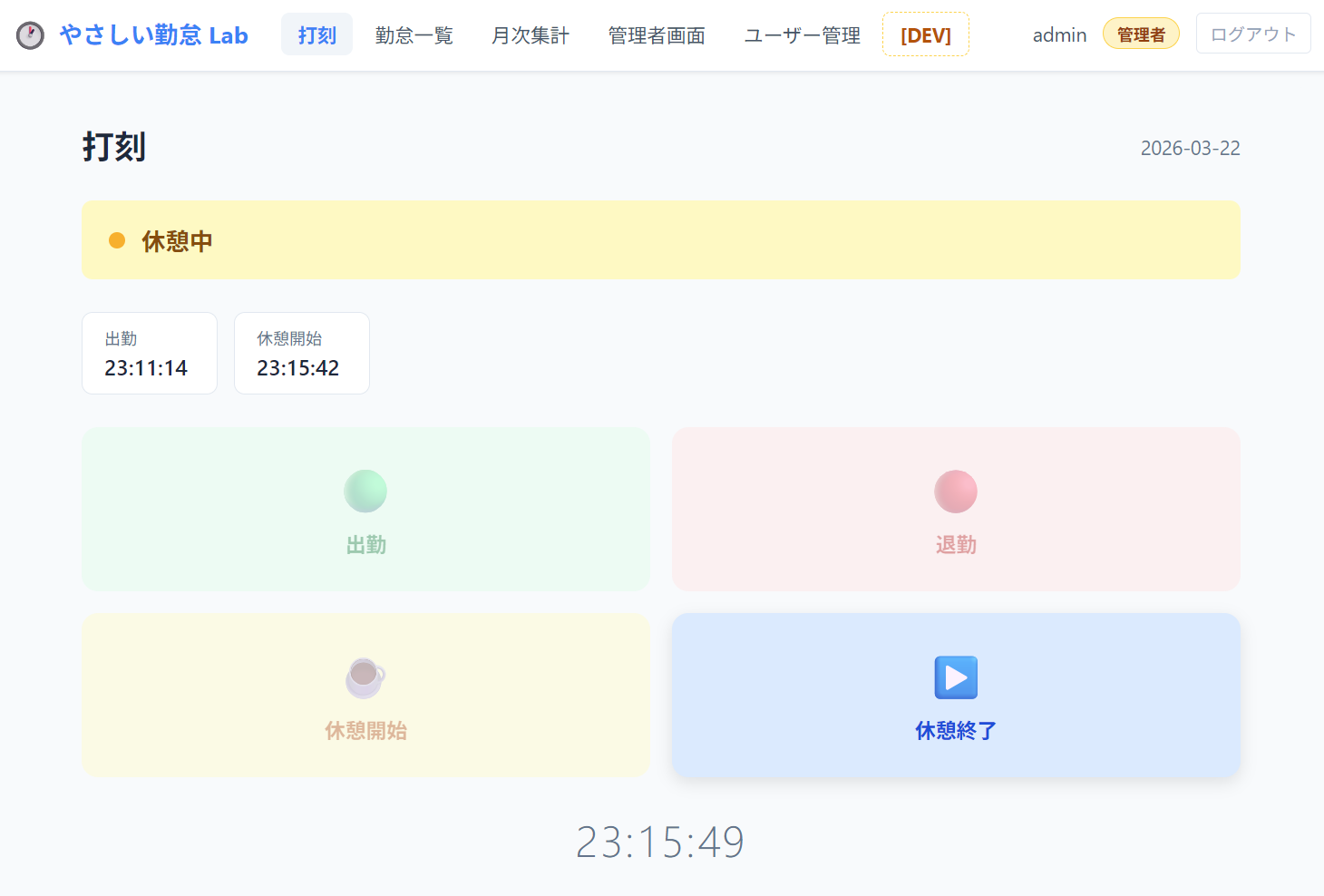The width and height of the screenshot is (1324, 896).
Task: Click the large 23:15:49 clock display
Action: click(x=660, y=842)
